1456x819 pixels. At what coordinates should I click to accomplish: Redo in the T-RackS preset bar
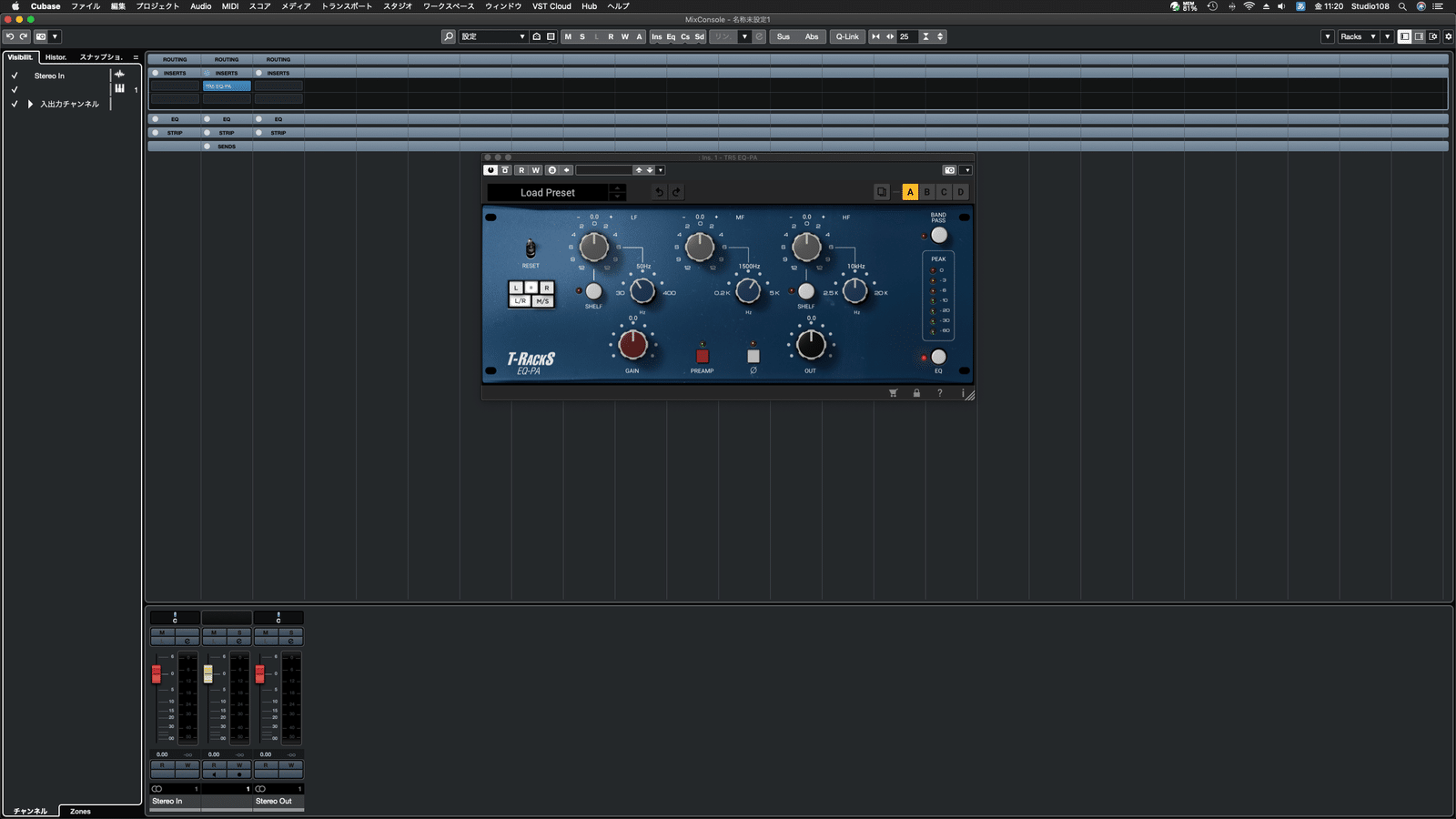[676, 192]
